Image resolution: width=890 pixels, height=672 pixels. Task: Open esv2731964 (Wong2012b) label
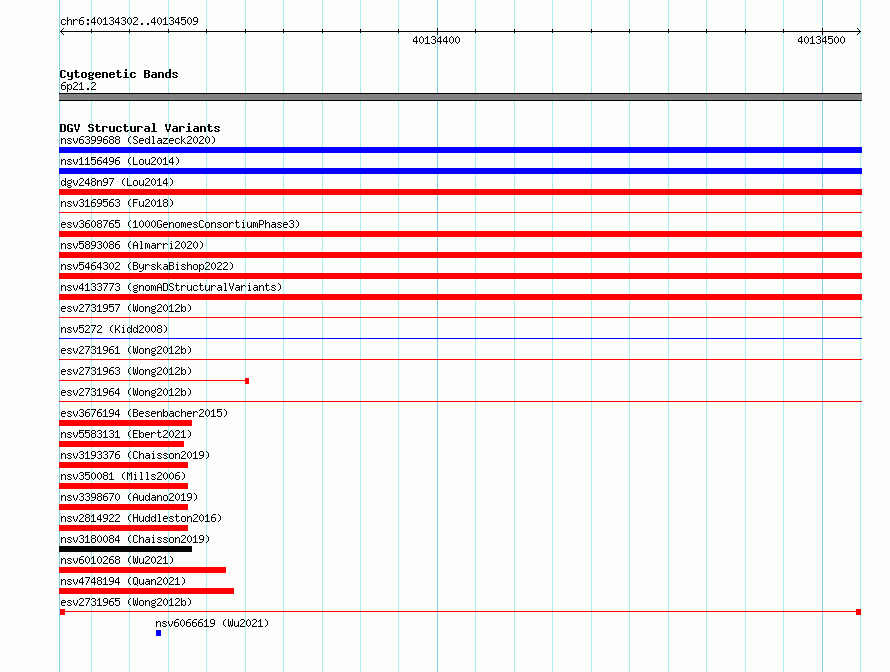point(126,392)
